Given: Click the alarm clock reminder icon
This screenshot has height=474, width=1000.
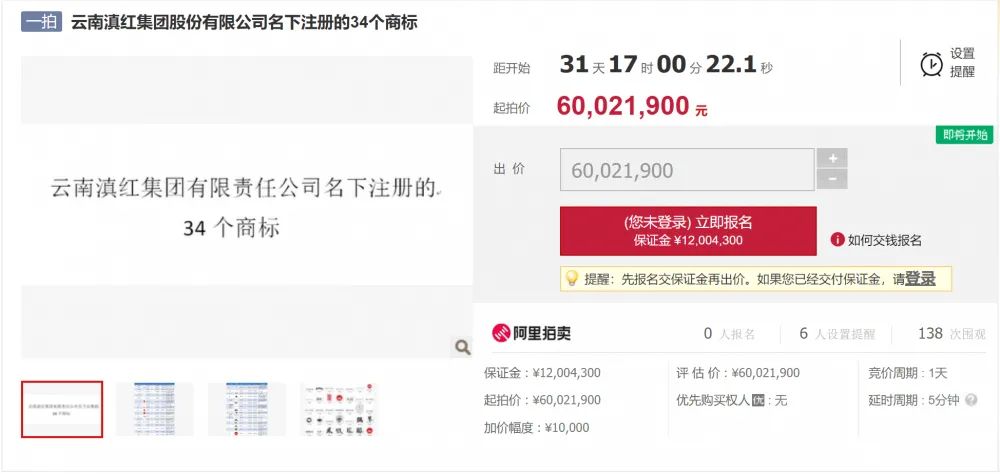Looking at the screenshot, I should [x=931, y=64].
